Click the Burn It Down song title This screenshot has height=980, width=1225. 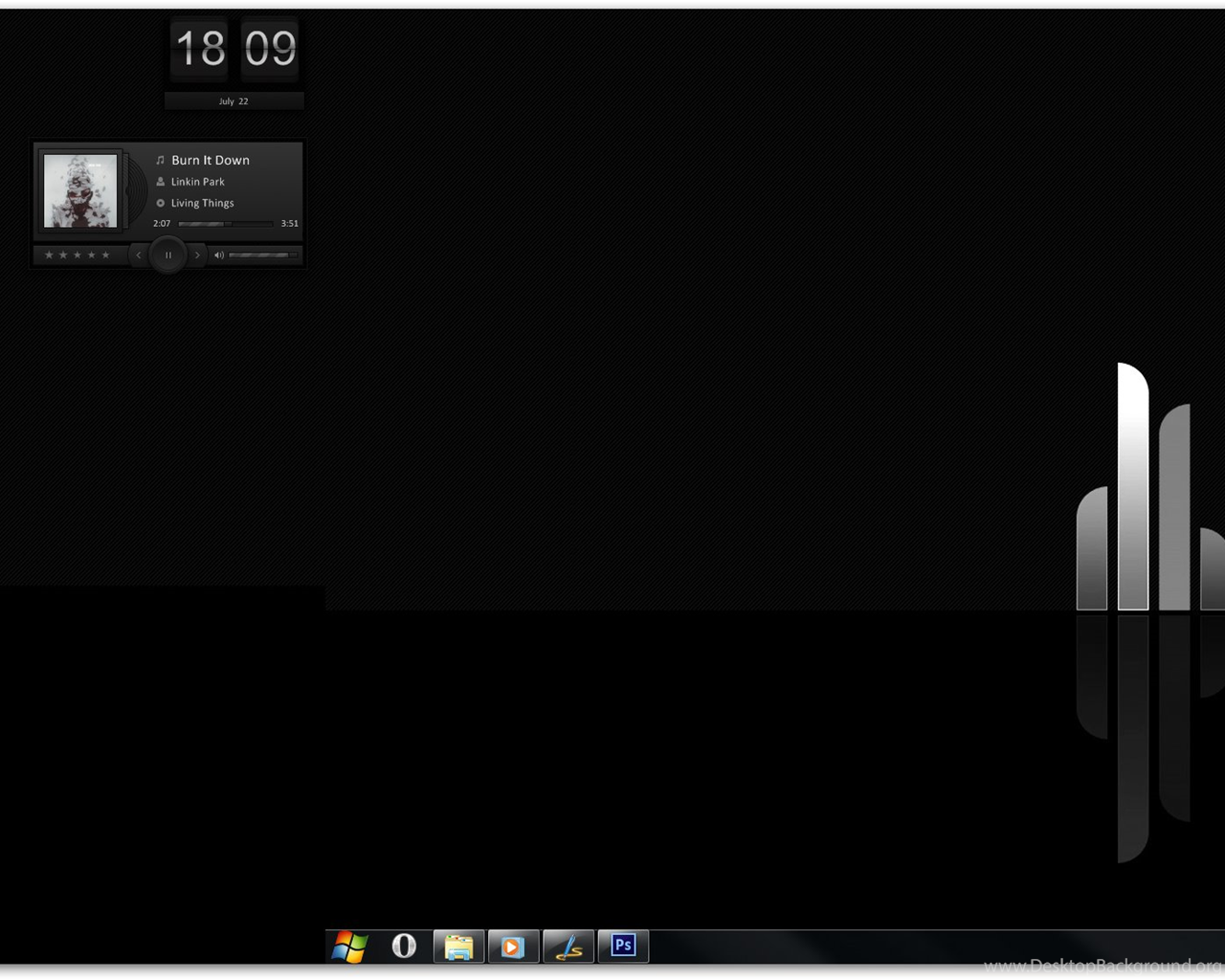(211, 160)
